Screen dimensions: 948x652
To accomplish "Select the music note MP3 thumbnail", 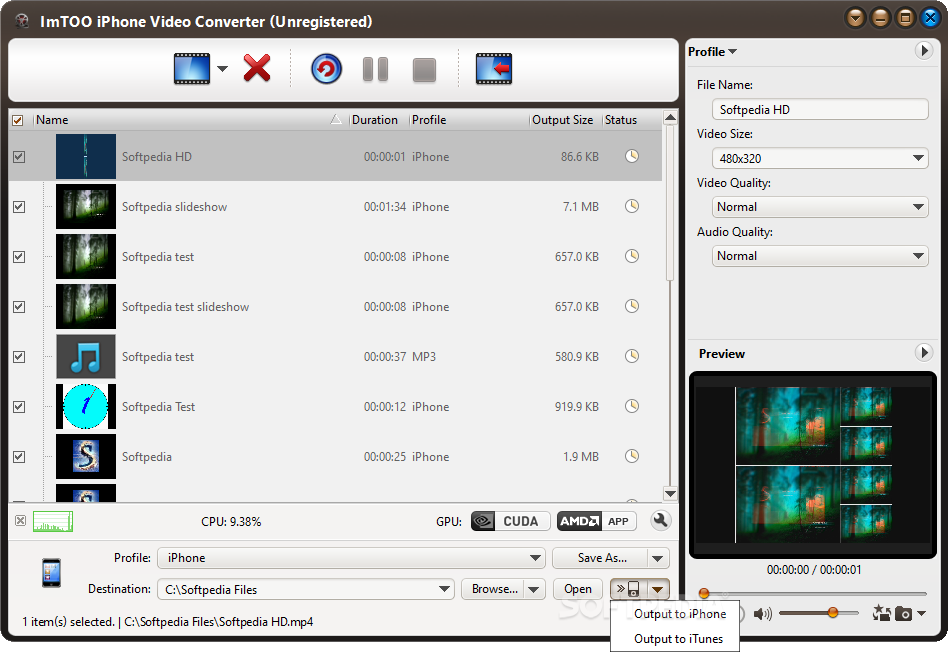I will tap(86, 357).
